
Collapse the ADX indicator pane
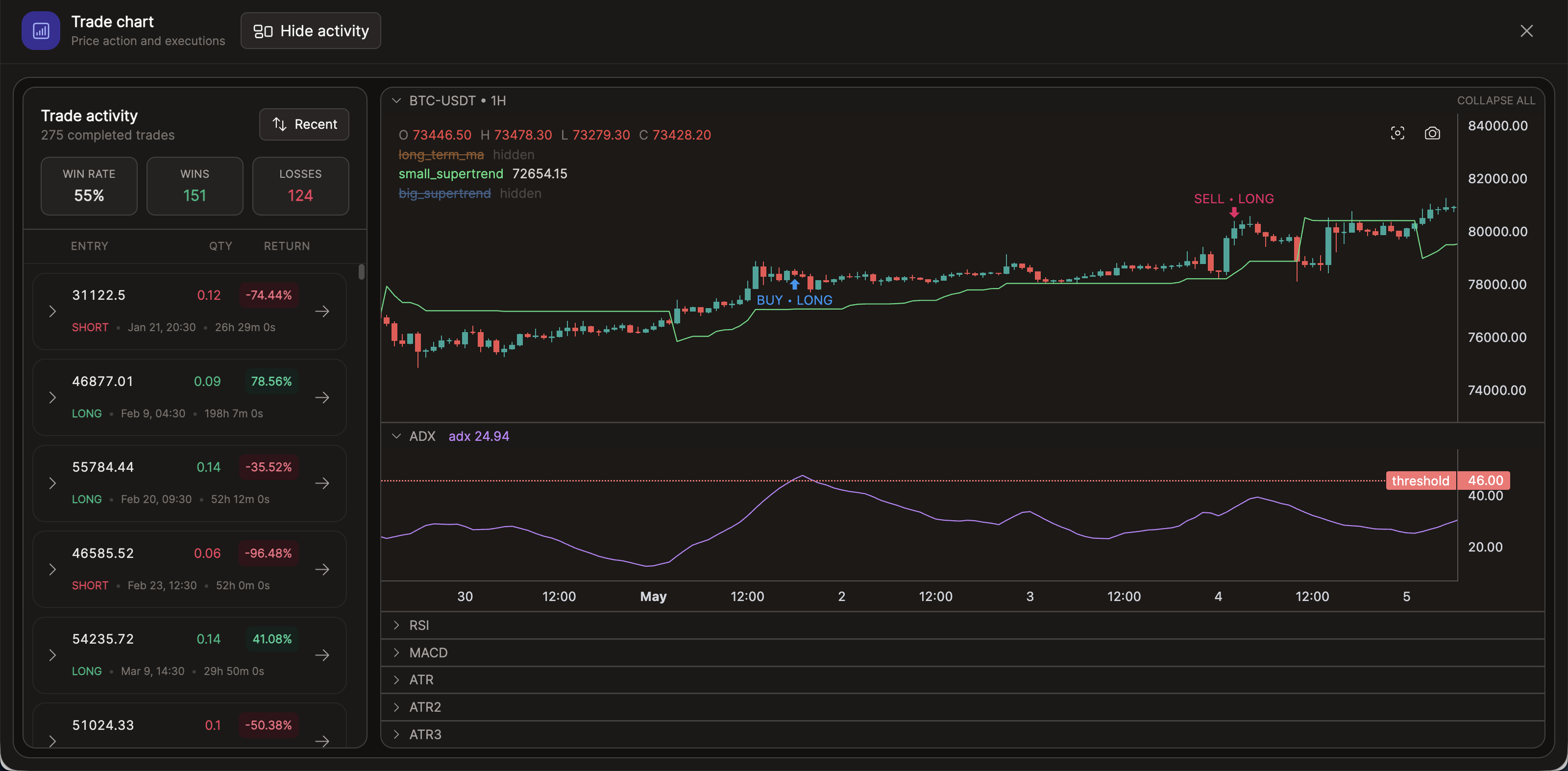396,436
